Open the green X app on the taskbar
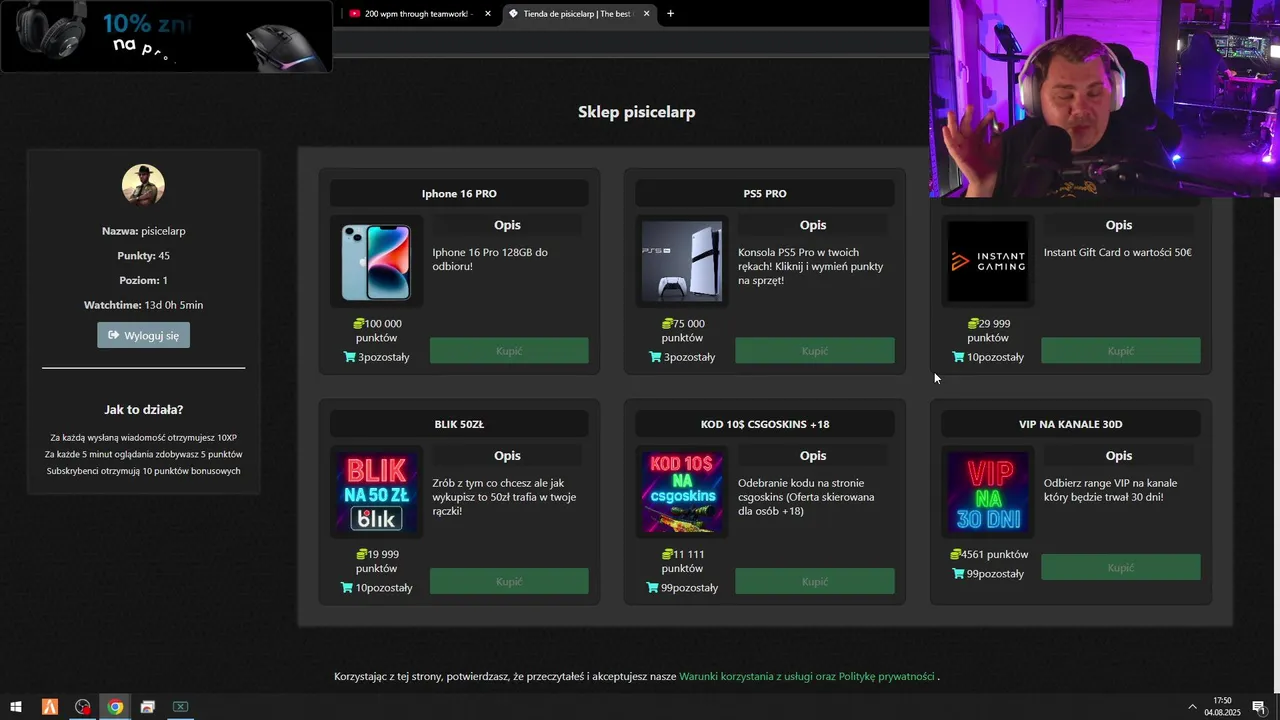The width and height of the screenshot is (1280, 720). pyautogui.click(x=180, y=707)
